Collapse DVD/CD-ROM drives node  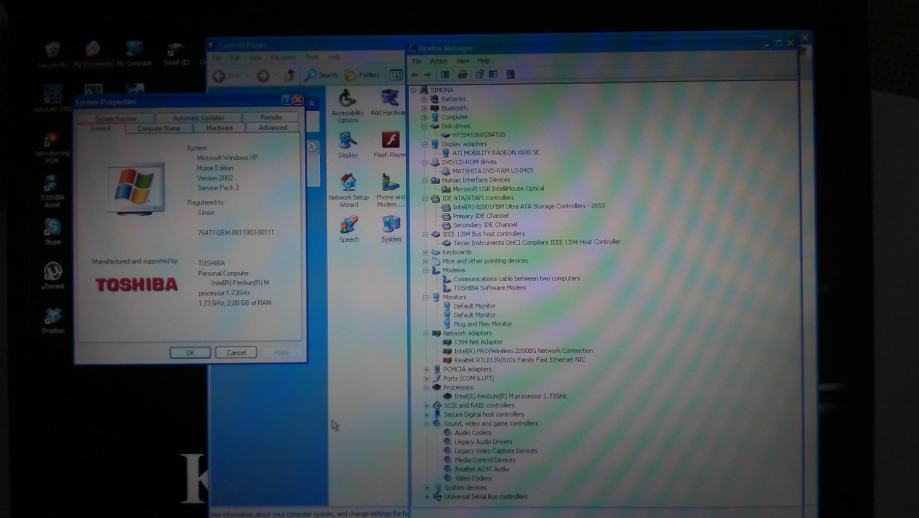424,162
